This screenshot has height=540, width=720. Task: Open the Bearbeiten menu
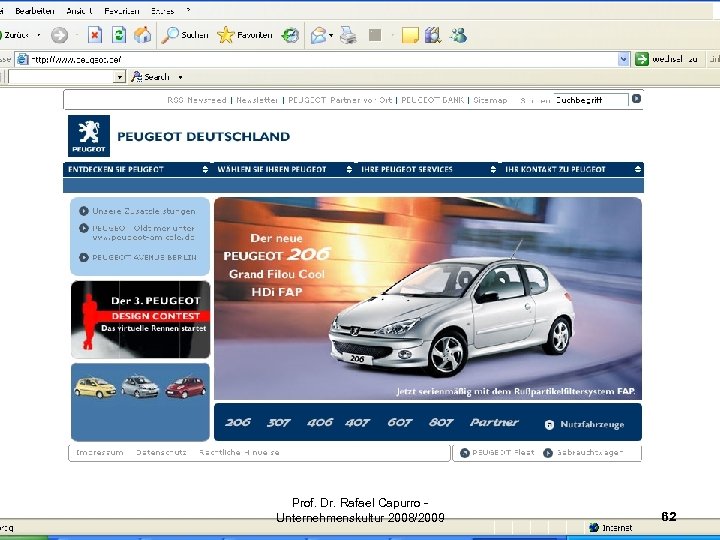pos(34,11)
